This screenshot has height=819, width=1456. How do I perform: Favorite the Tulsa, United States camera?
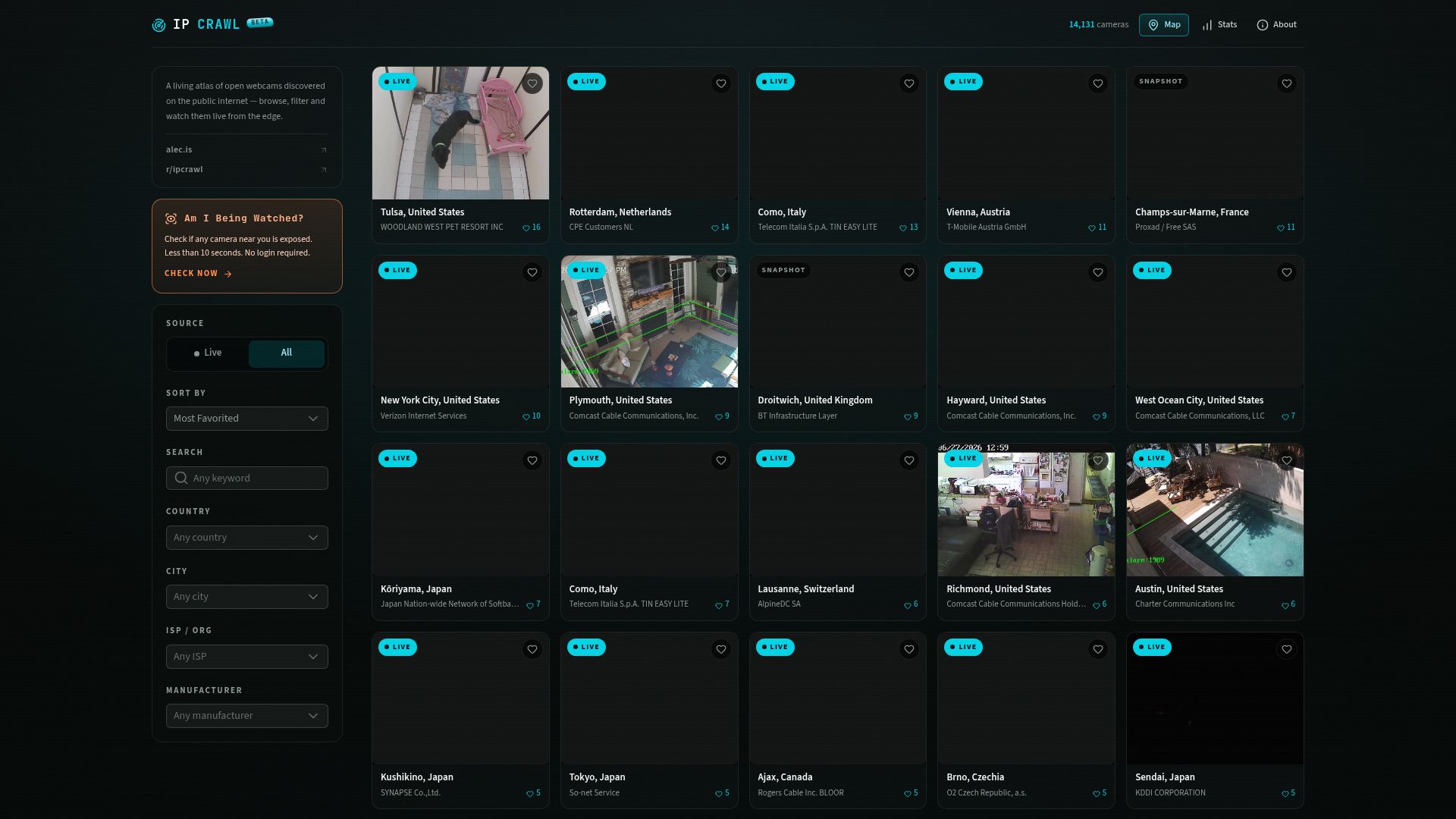click(532, 83)
